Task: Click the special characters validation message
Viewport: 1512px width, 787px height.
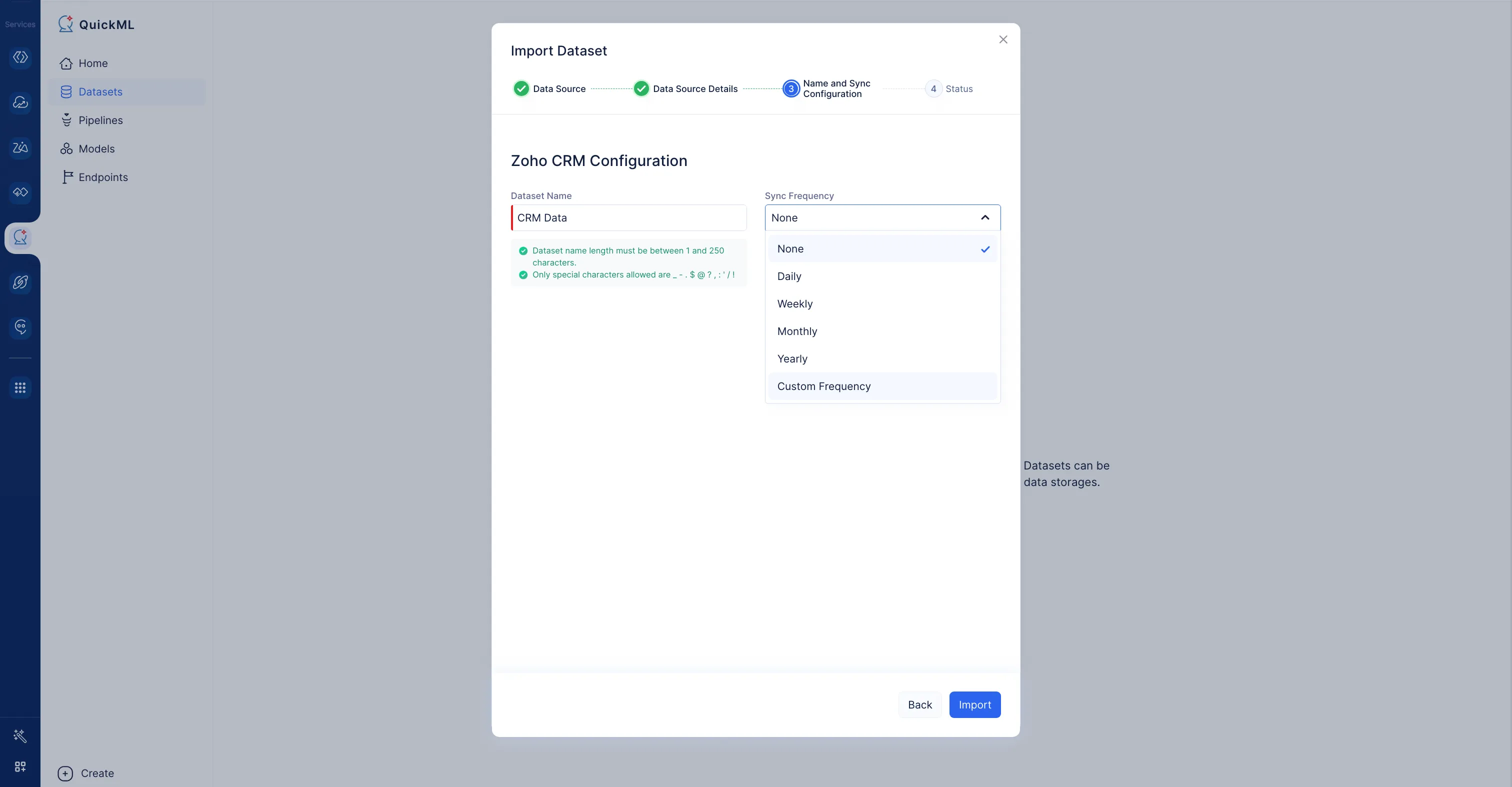Action: click(x=633, y=274)
